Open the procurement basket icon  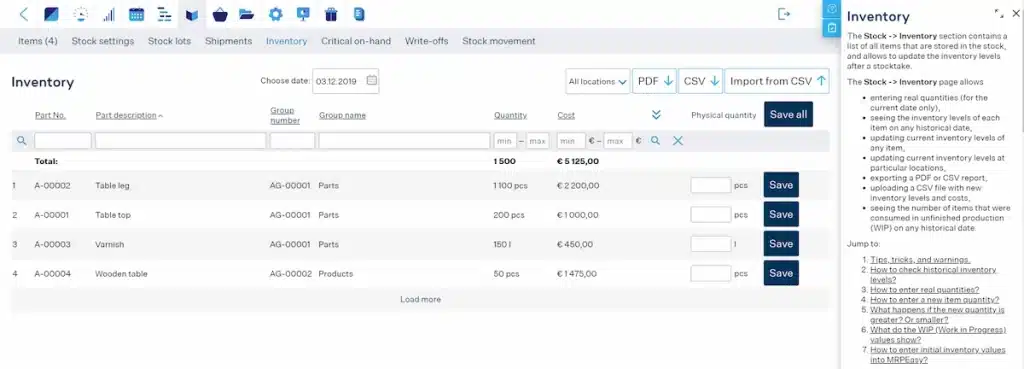220,14
